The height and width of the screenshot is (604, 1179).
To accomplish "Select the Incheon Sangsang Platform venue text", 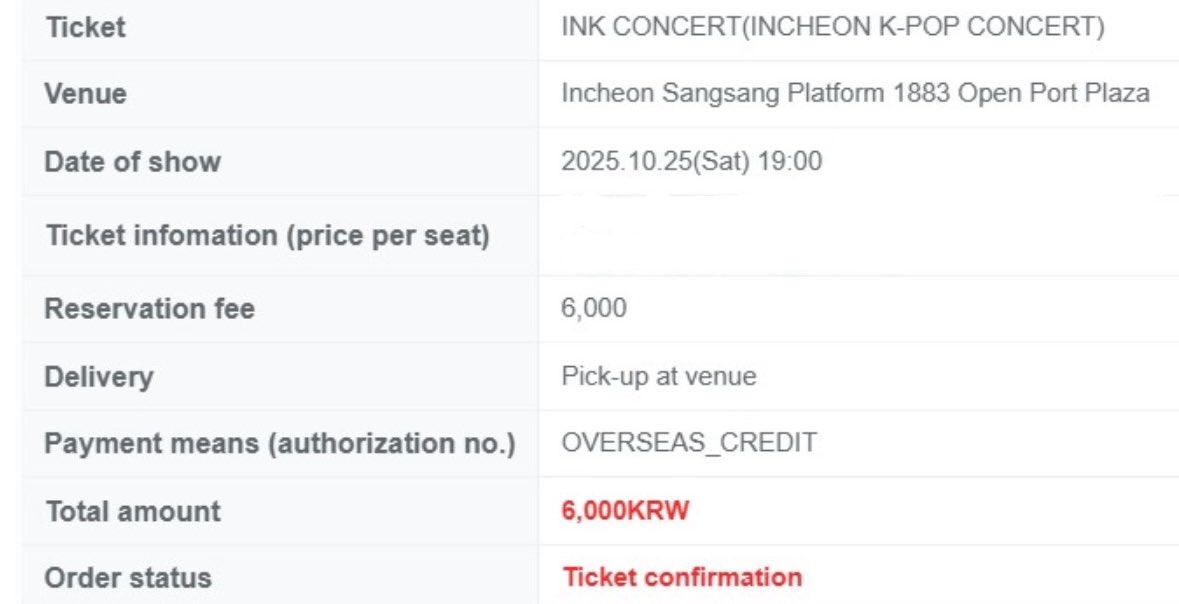I will coord(856,93).
